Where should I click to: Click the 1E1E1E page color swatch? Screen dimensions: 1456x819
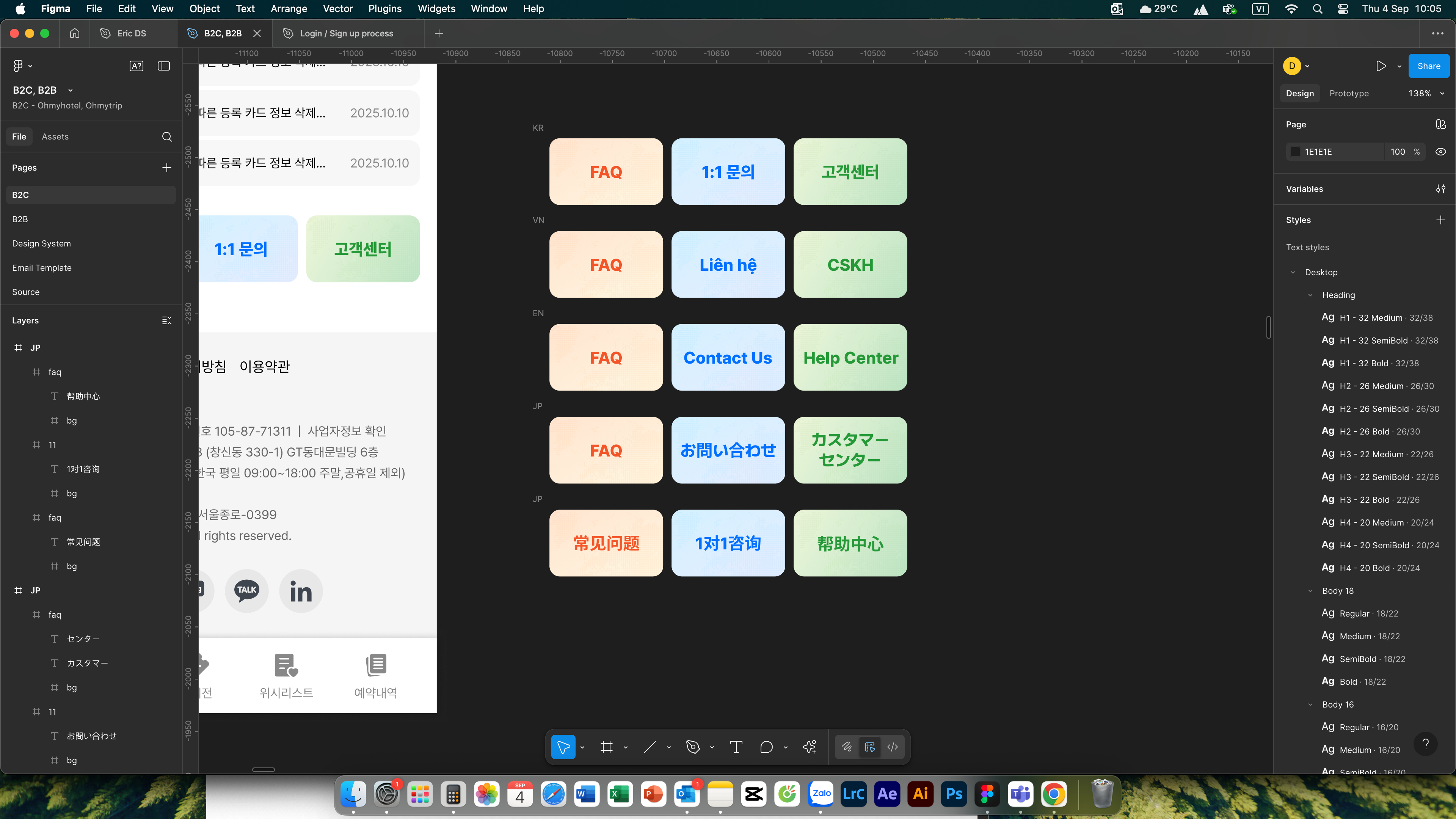click(1295, 152)
